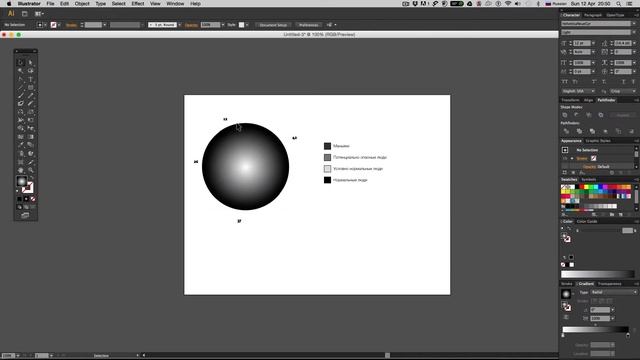The width and height of the screenshot is (640, 360).
Task: Select the Mesh tool
Action: (21, 137)
